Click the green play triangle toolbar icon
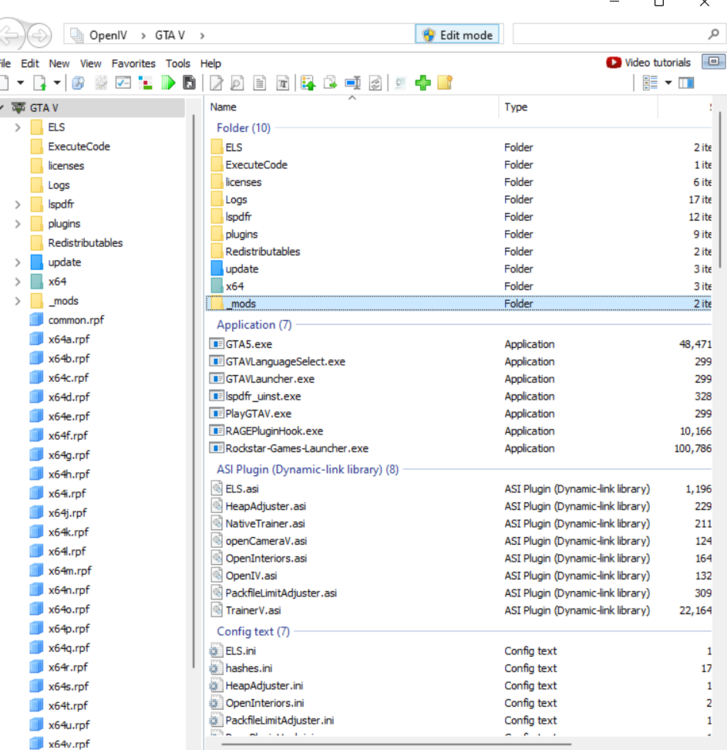This screenshot has height=750, width=727. coord(168,83)
